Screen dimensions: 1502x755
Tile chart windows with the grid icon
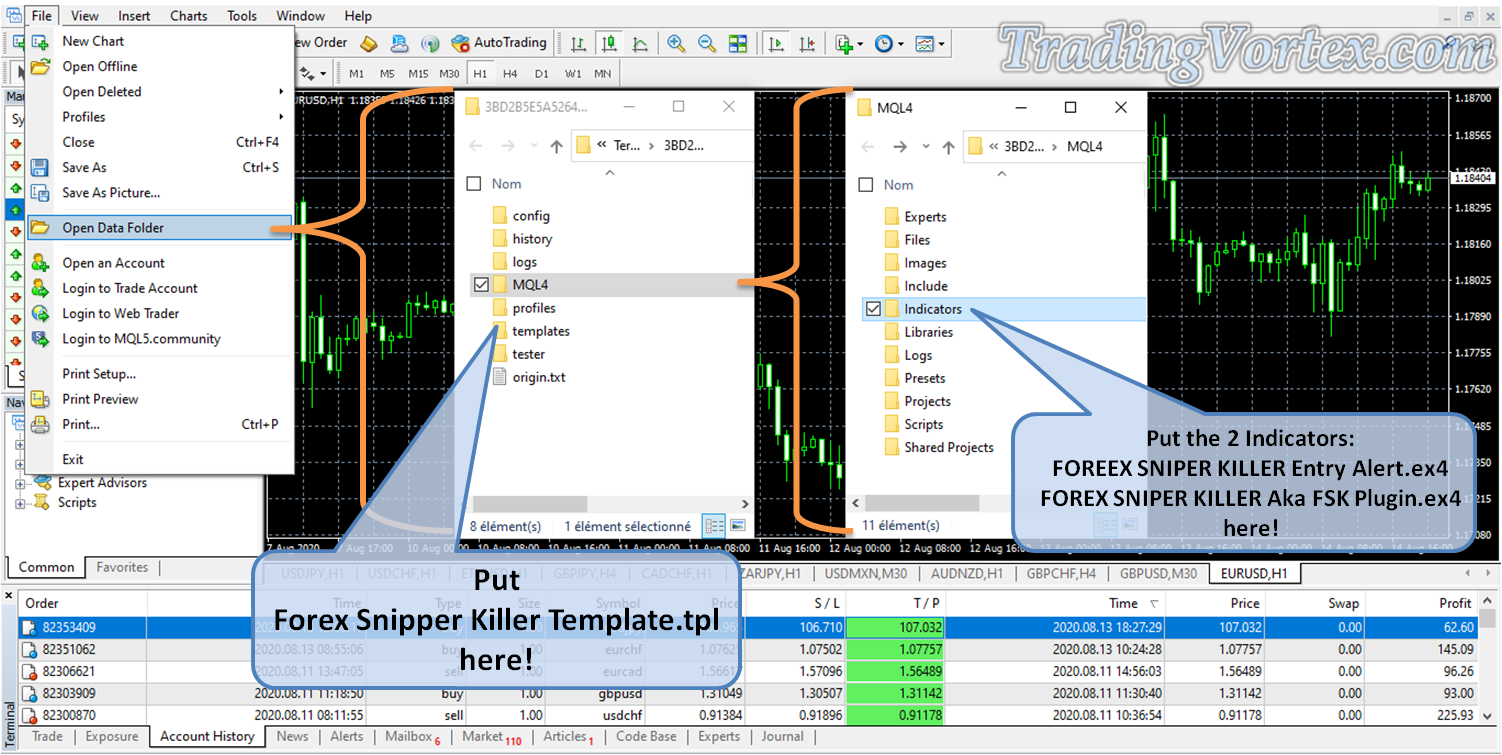click(x=738, y=43)
